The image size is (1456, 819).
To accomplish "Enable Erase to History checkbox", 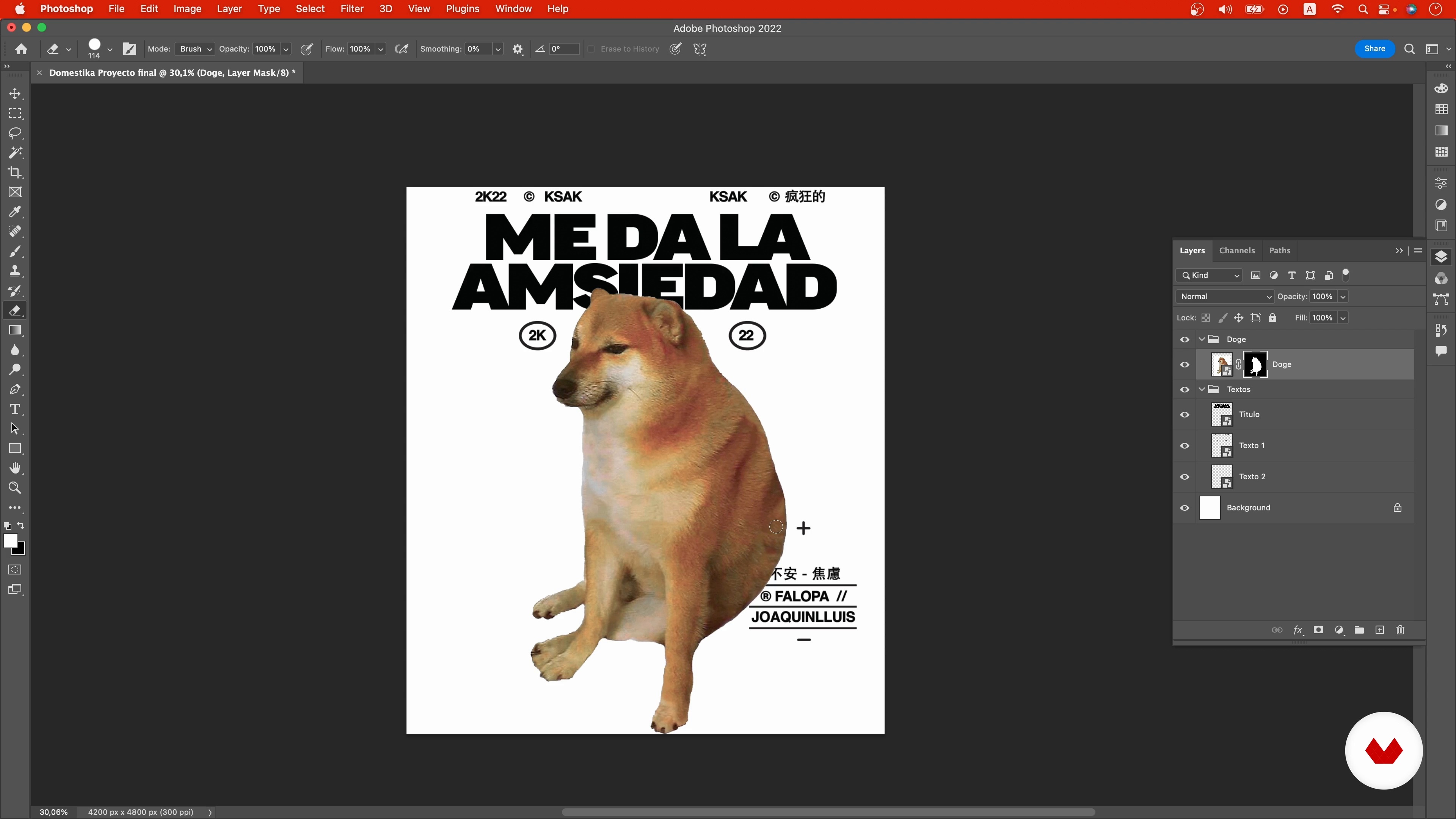I will pos(591,49).
